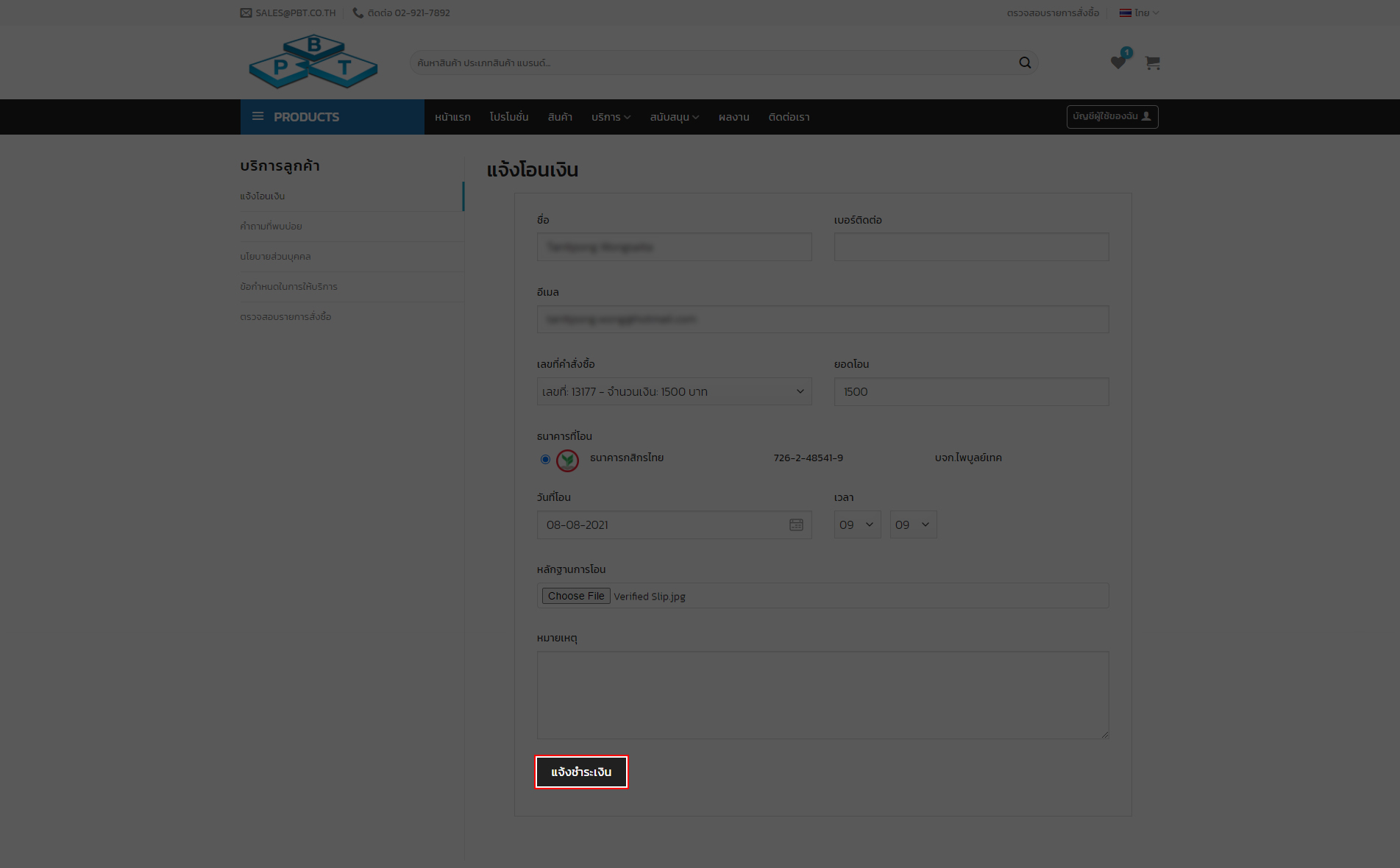Expand the บริการ menu
Image resolution: width=1400 pixels, height=868 pixels.
coord(611,117)
